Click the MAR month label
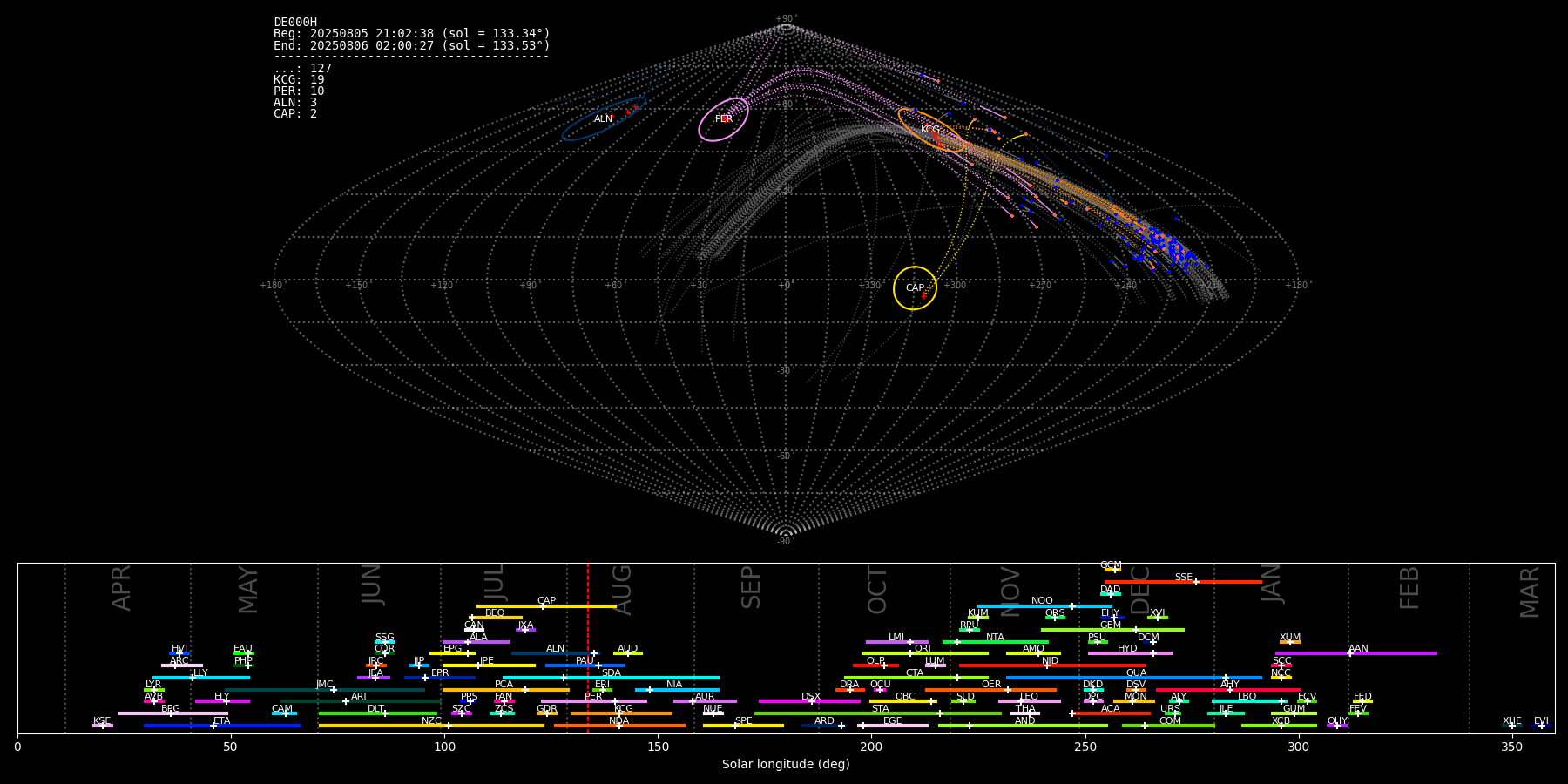This screenshot has width=1568, height=784. (x=1530, y=592)
